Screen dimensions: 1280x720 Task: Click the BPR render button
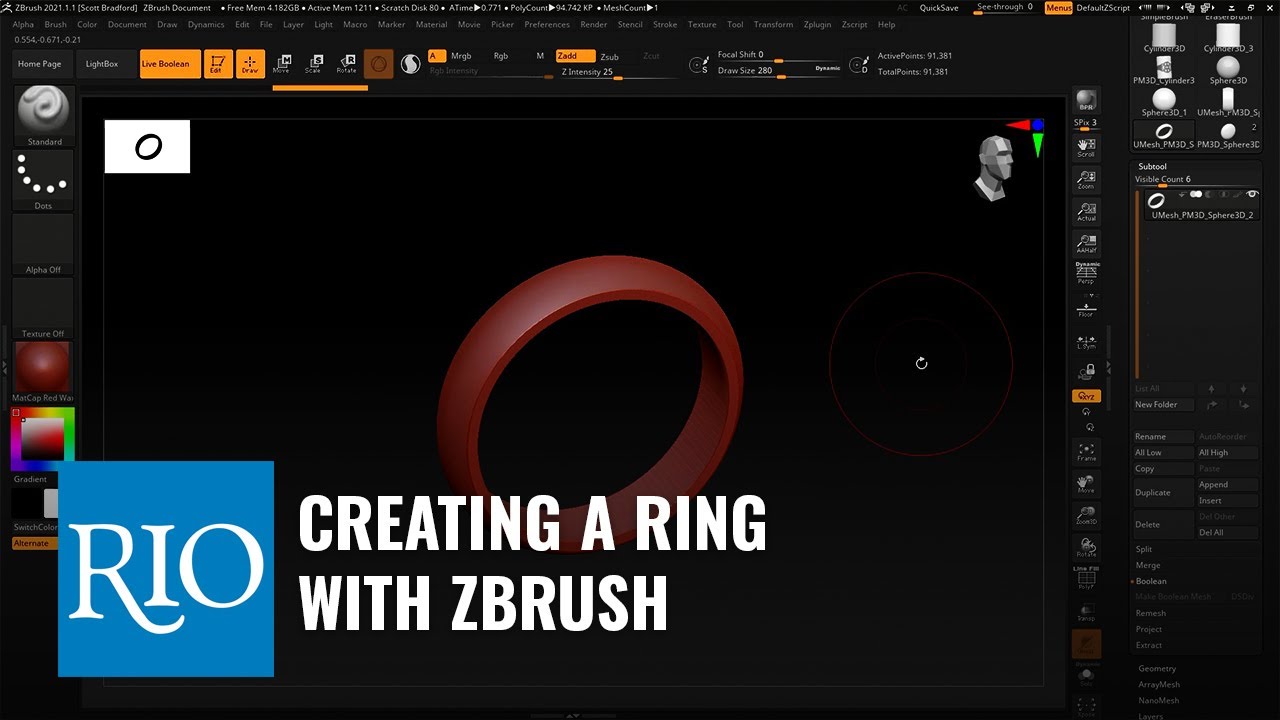coord(1086,101)
